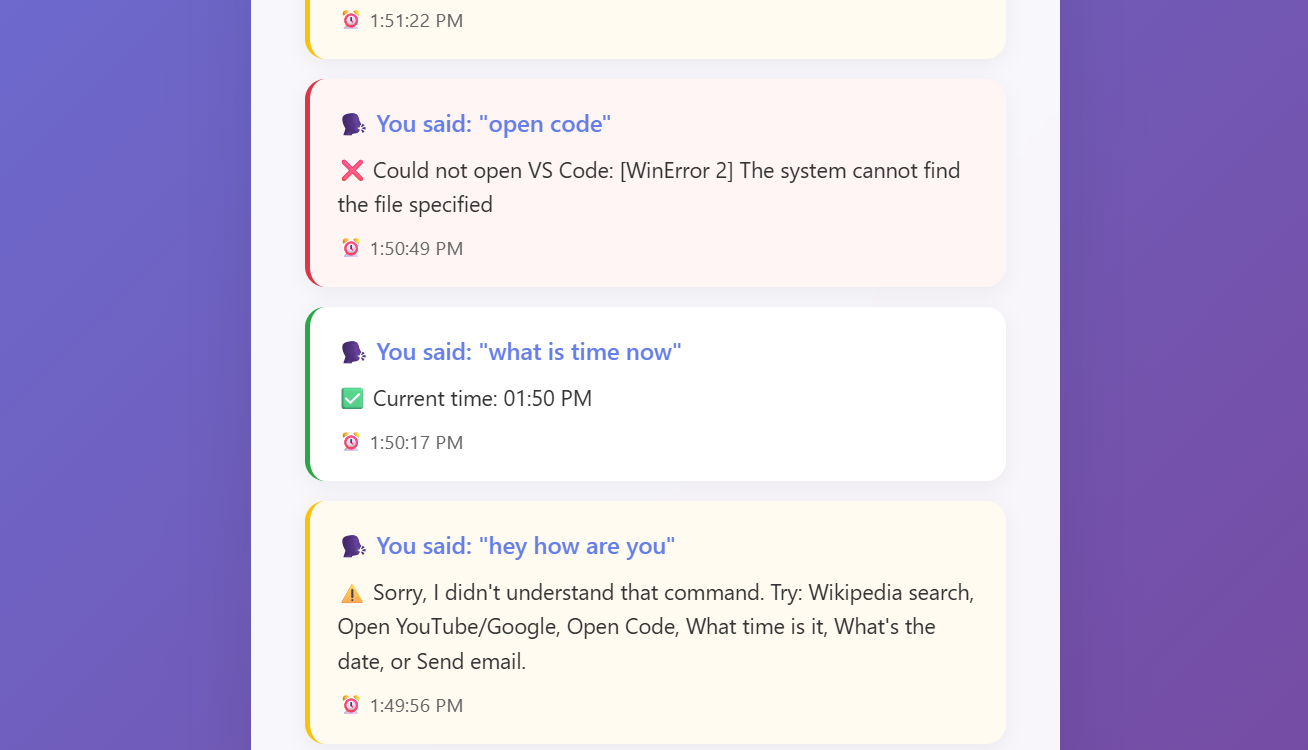The image size is (1308, 750).
Task: Select the You said: "what is time now" heading
Action: click(x=510, y=352)
